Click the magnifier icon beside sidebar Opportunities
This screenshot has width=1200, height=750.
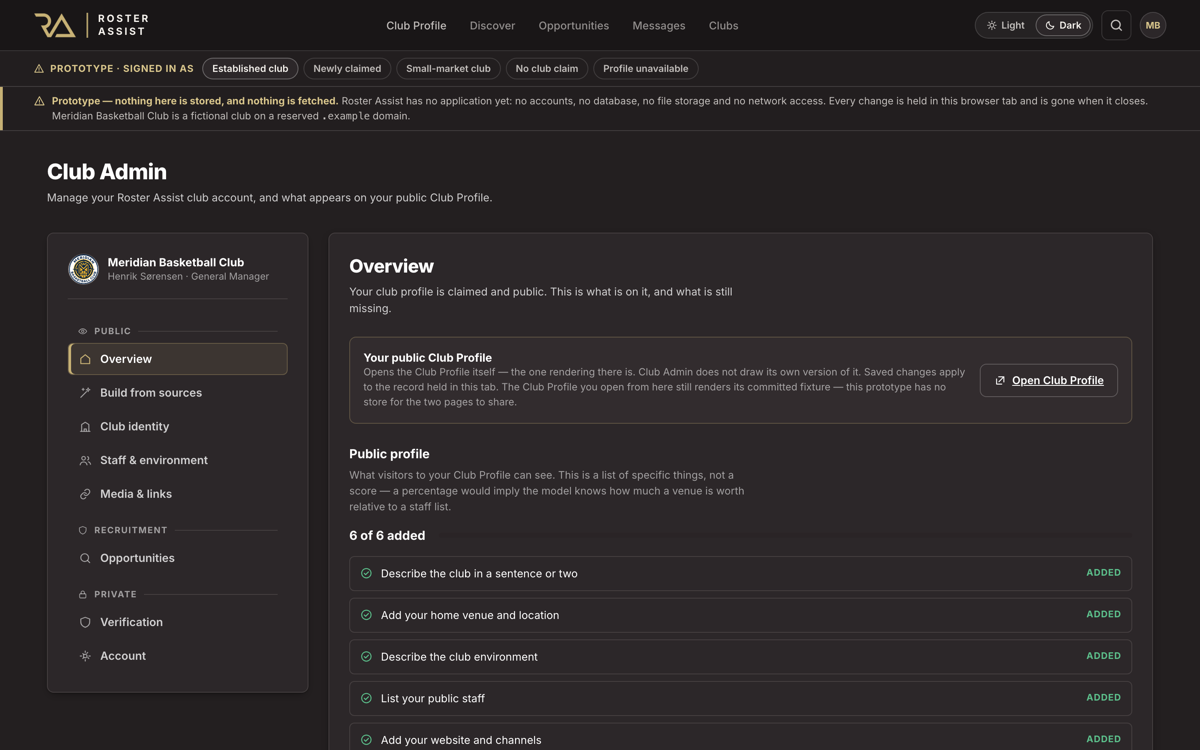point(85,558)
